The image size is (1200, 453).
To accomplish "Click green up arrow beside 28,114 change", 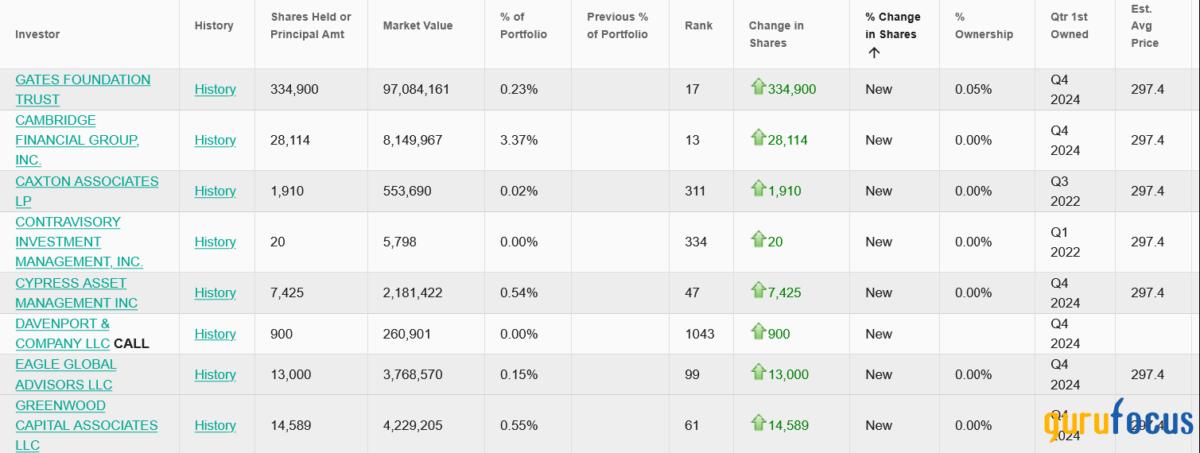I will pyautogui.click(x=758, y=138).
